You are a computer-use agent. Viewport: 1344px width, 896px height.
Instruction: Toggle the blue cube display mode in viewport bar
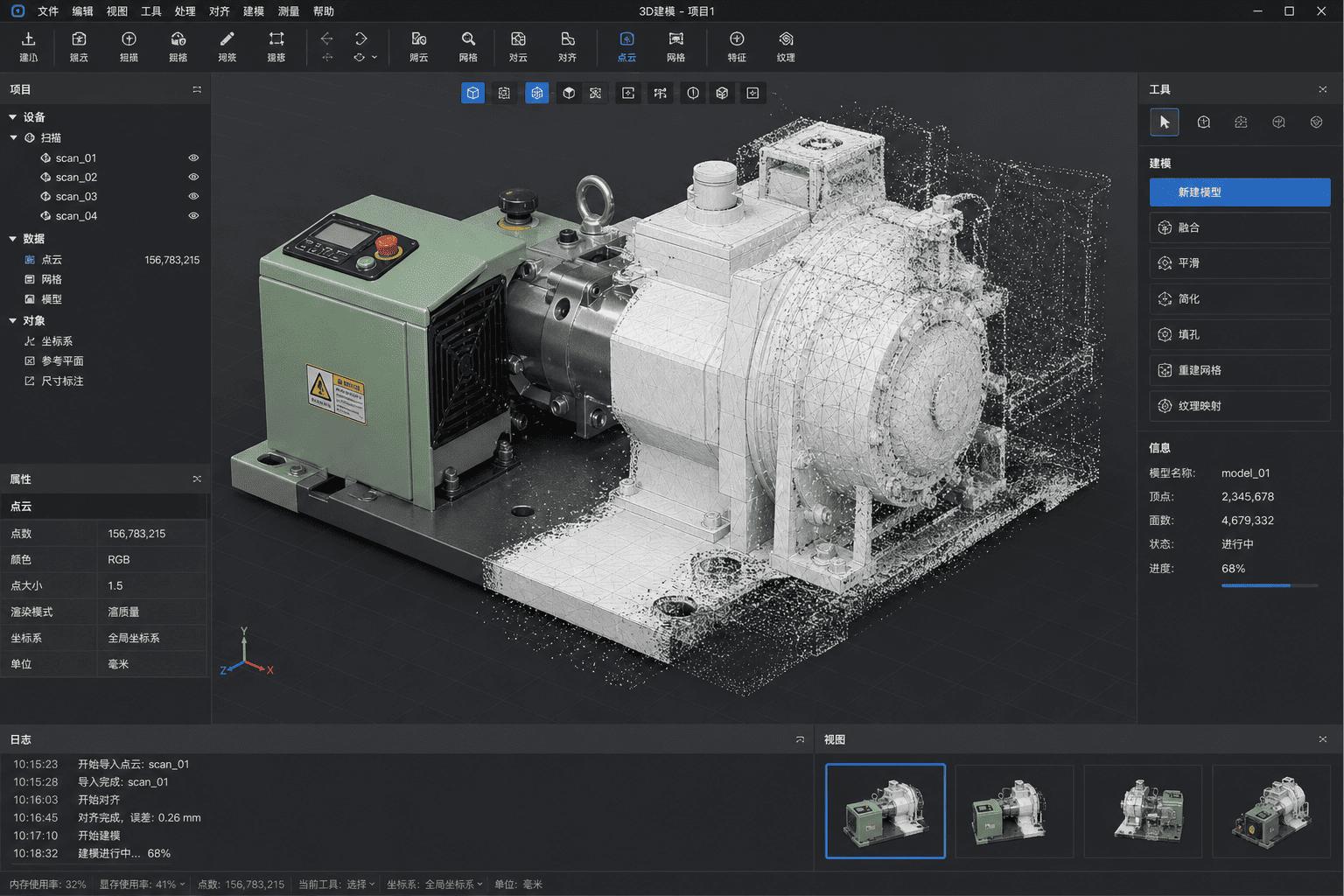point(472,93)
